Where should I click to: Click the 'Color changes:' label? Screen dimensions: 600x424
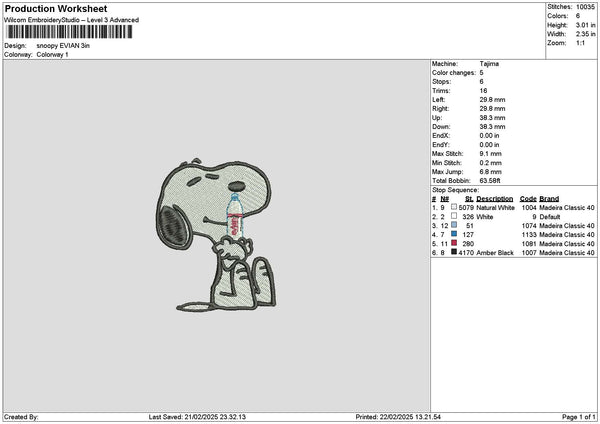coord(454,73)
